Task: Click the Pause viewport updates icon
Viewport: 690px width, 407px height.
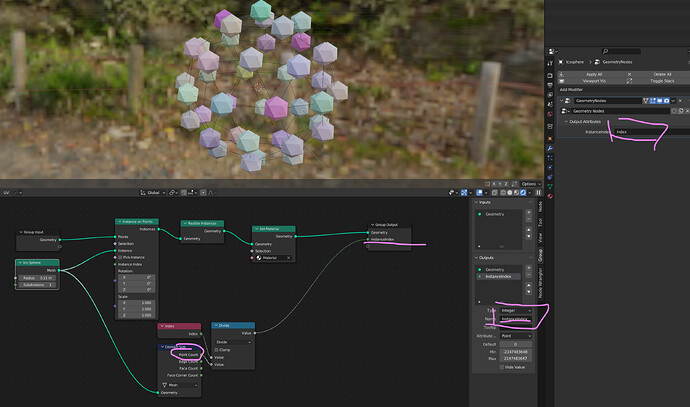Action: coord(538,192)
